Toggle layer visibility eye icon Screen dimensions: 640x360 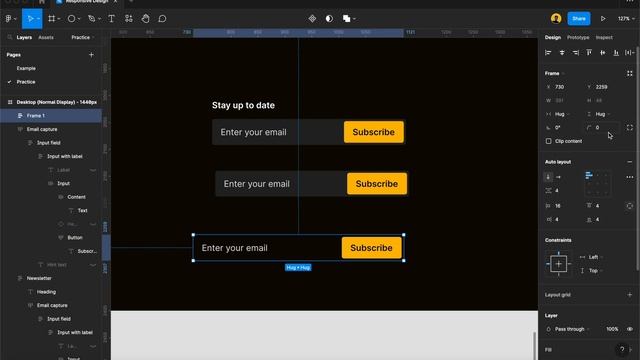[x=630, y=329]
